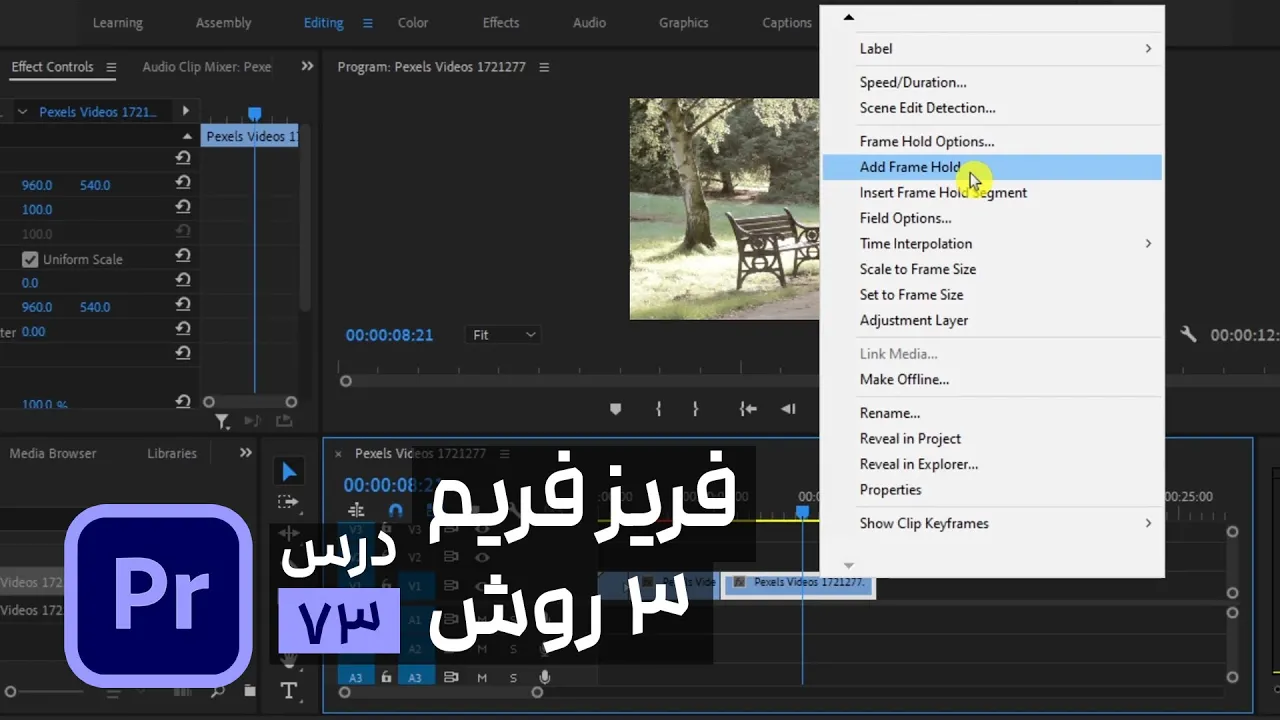Toggle the lock on track A3
The height and width of the screenshot is (720, 1280).
click(386, 677)
